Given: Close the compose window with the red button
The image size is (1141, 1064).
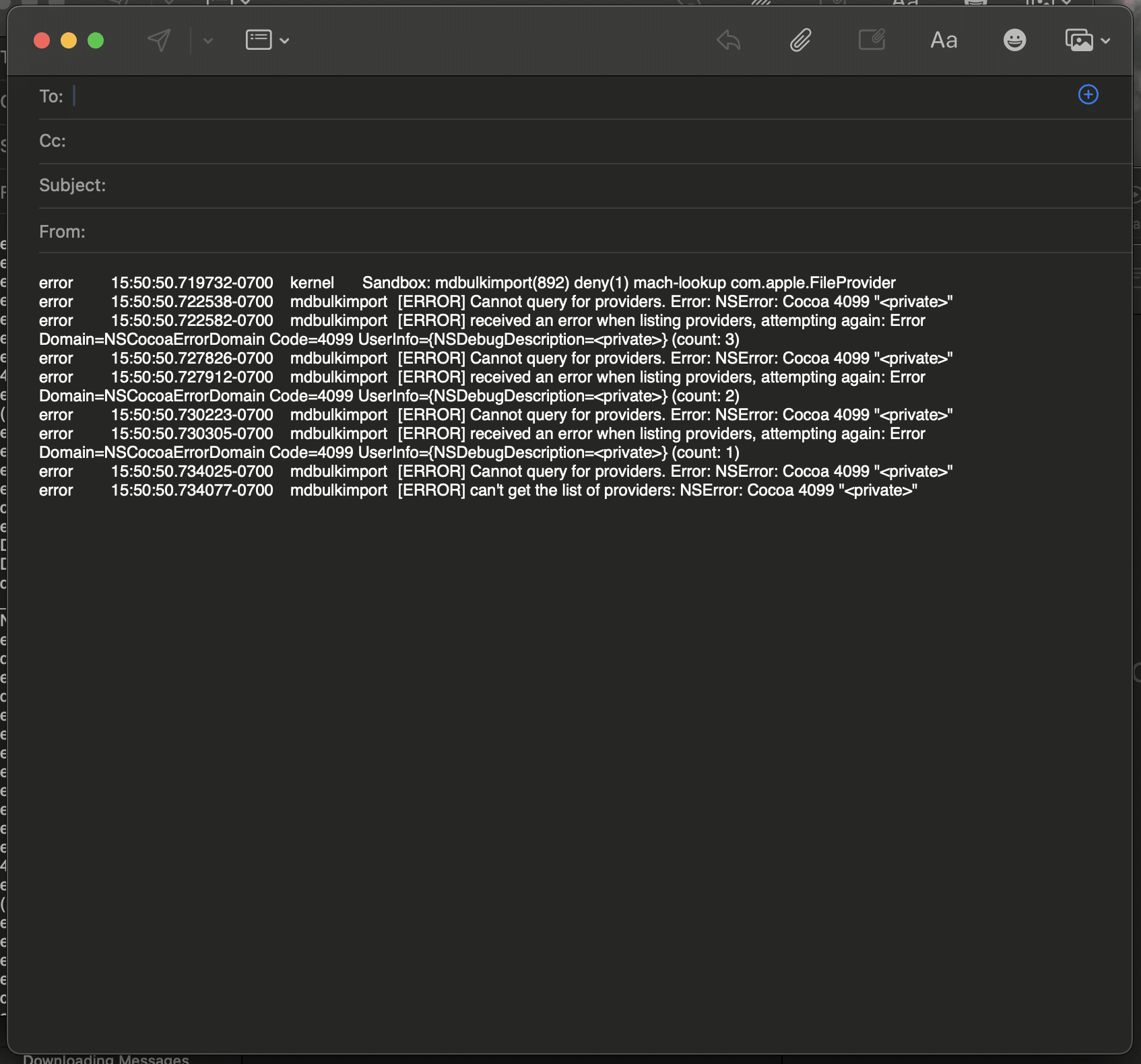Looking at the screenshot, I should point(41,40).
